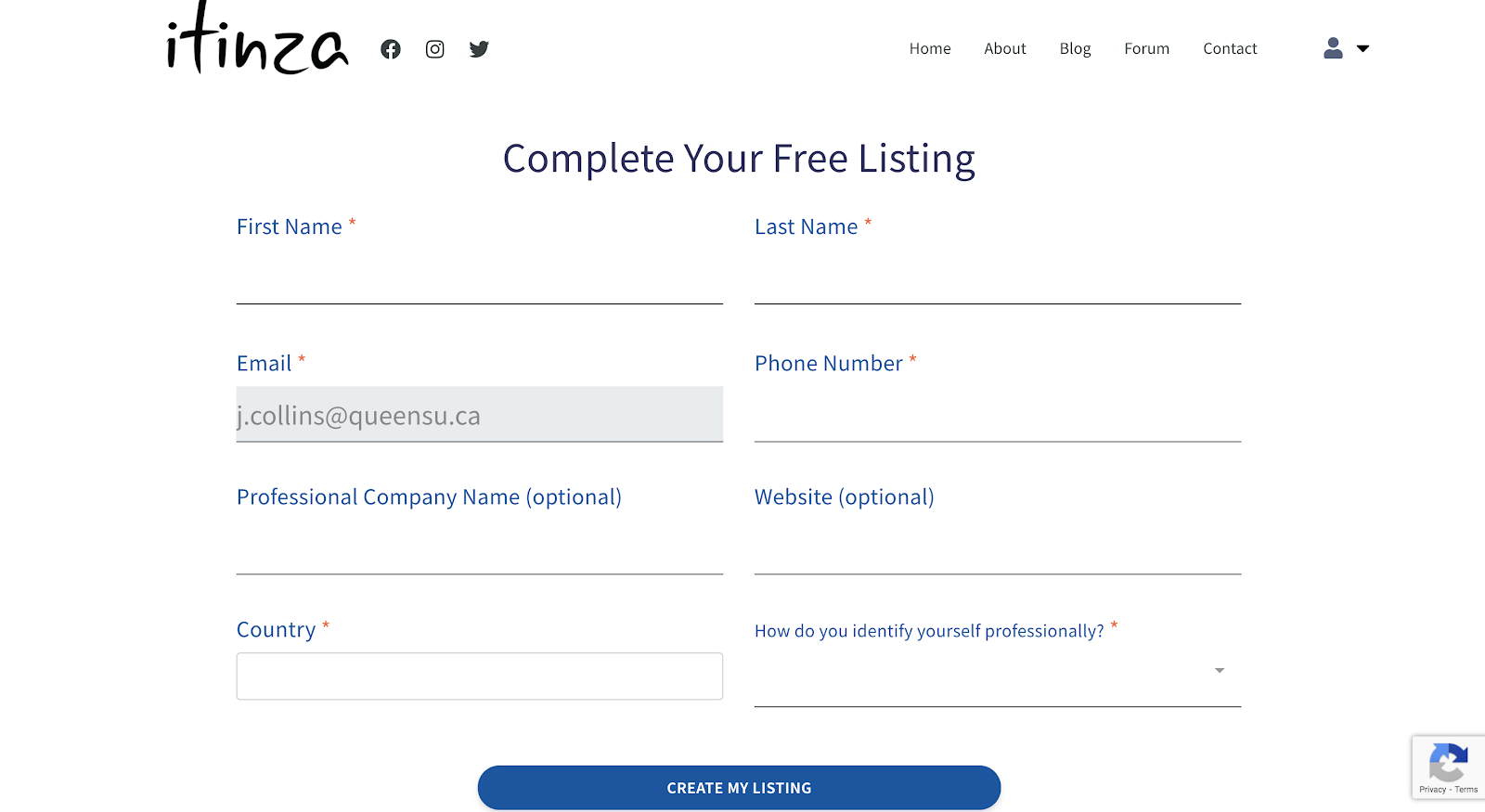Open the Forum menu link
1485x812 pixels.
pos(1146,48)
